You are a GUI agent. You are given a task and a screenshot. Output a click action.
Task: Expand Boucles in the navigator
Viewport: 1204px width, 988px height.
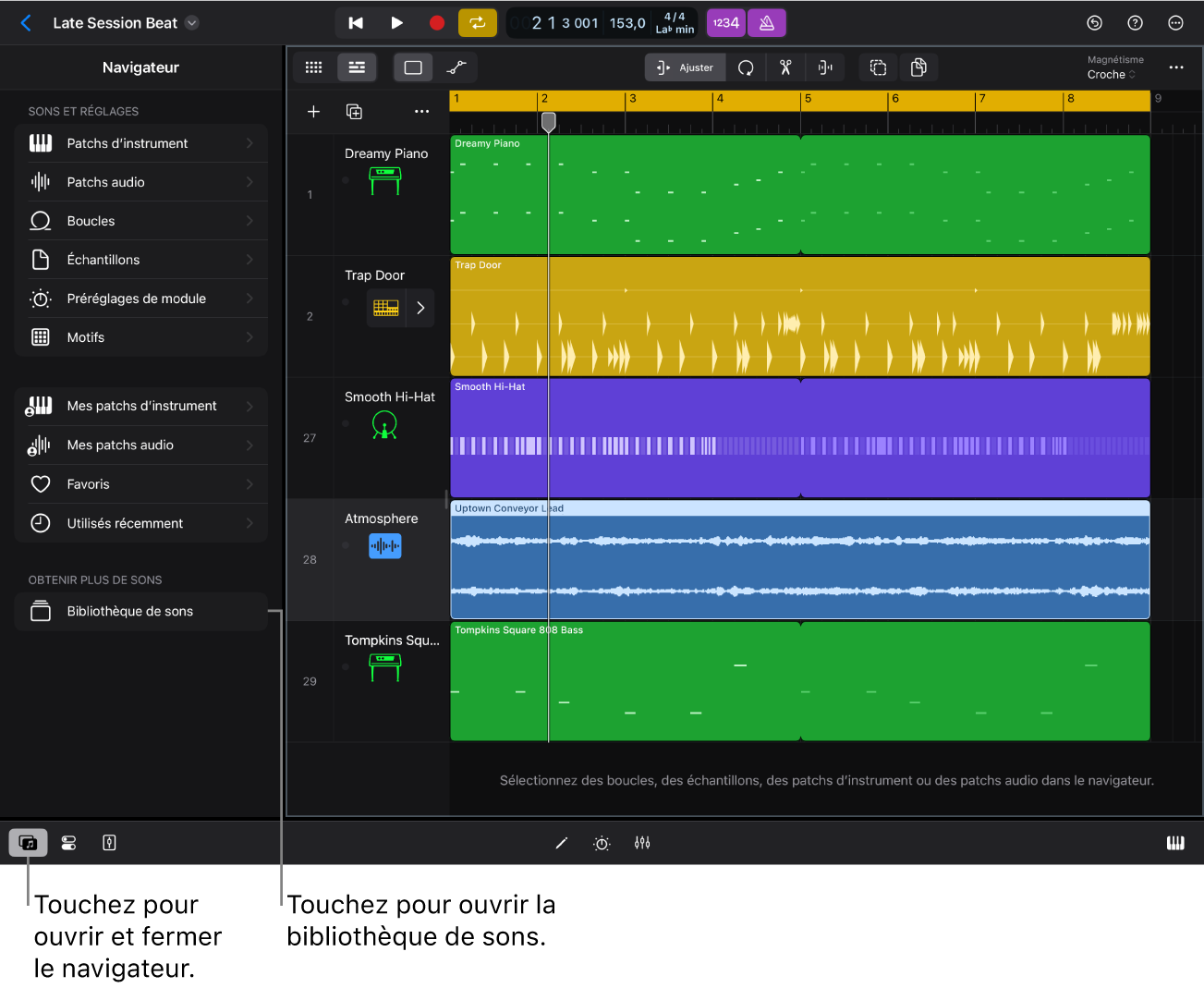[x=145, y=220]
